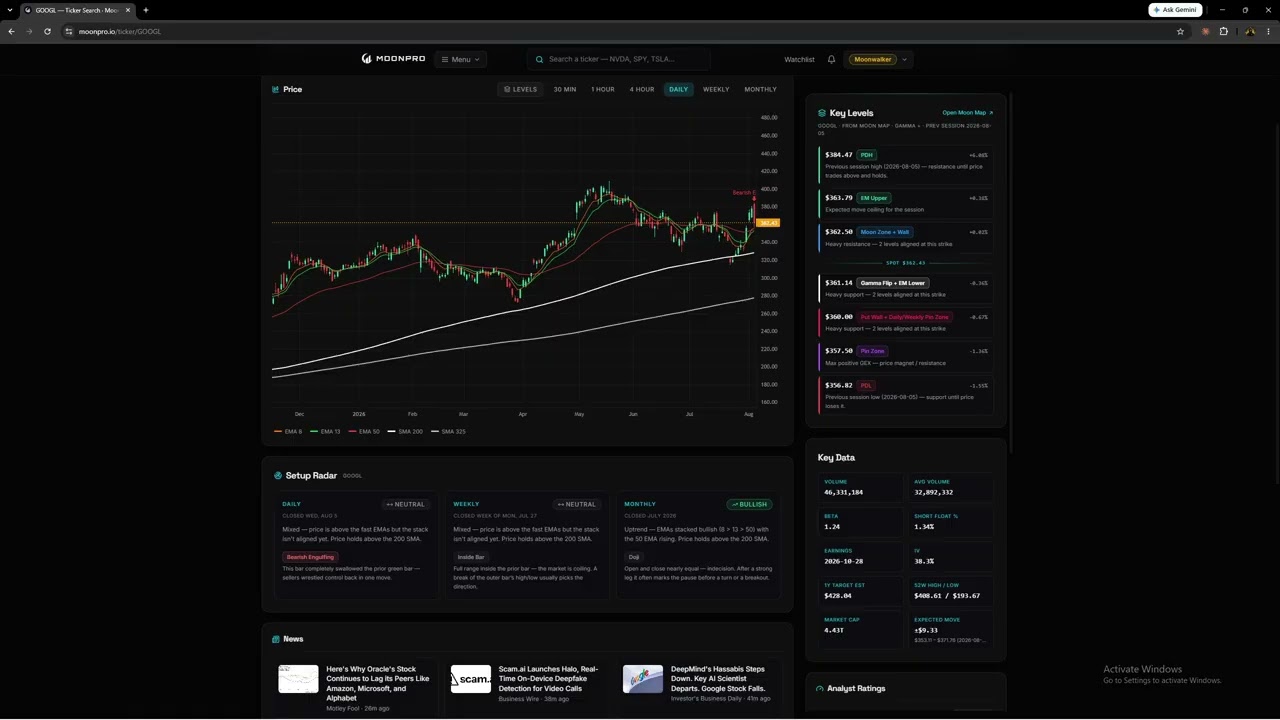The width and height of the screenshot is (1280, 720).
Task: Click the Market Cap 4.43T value
Action: 834,630
